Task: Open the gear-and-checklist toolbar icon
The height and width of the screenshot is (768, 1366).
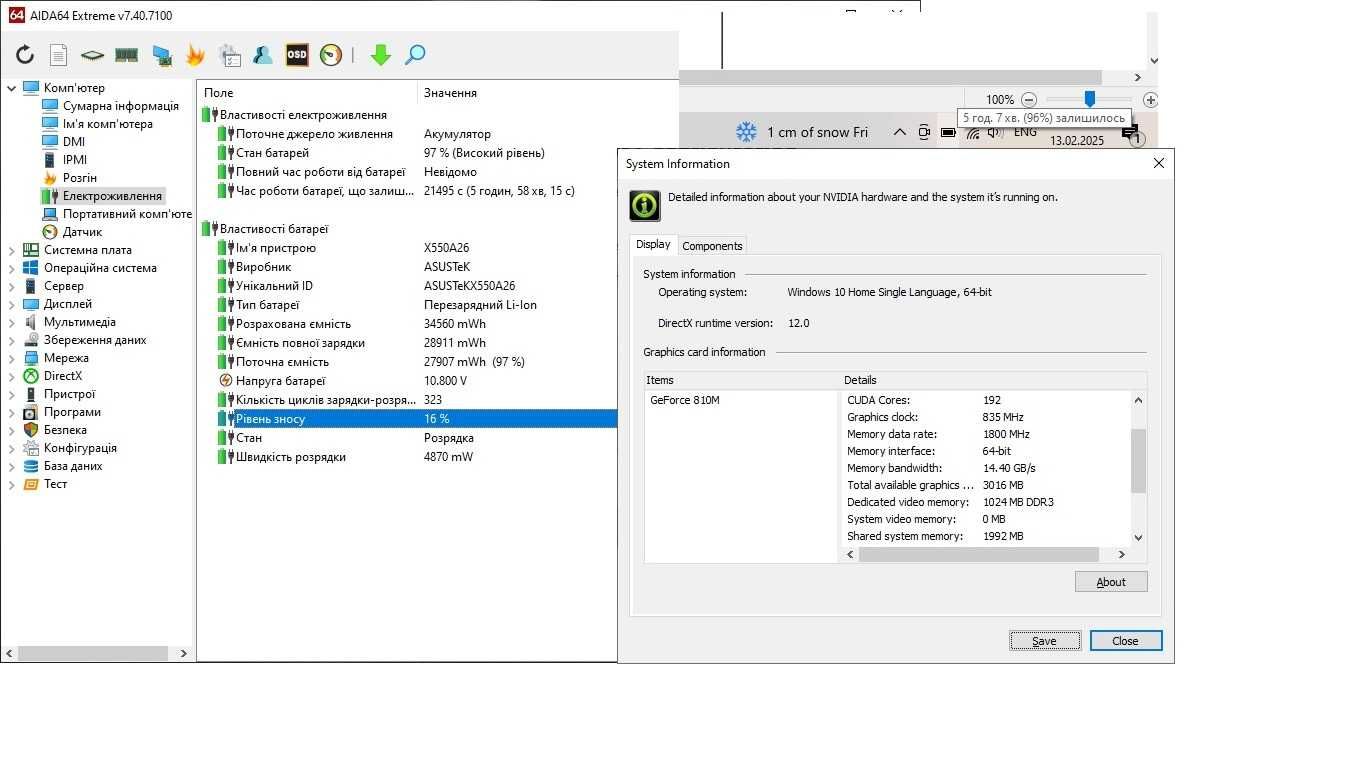Action: [x=229, y=55]
